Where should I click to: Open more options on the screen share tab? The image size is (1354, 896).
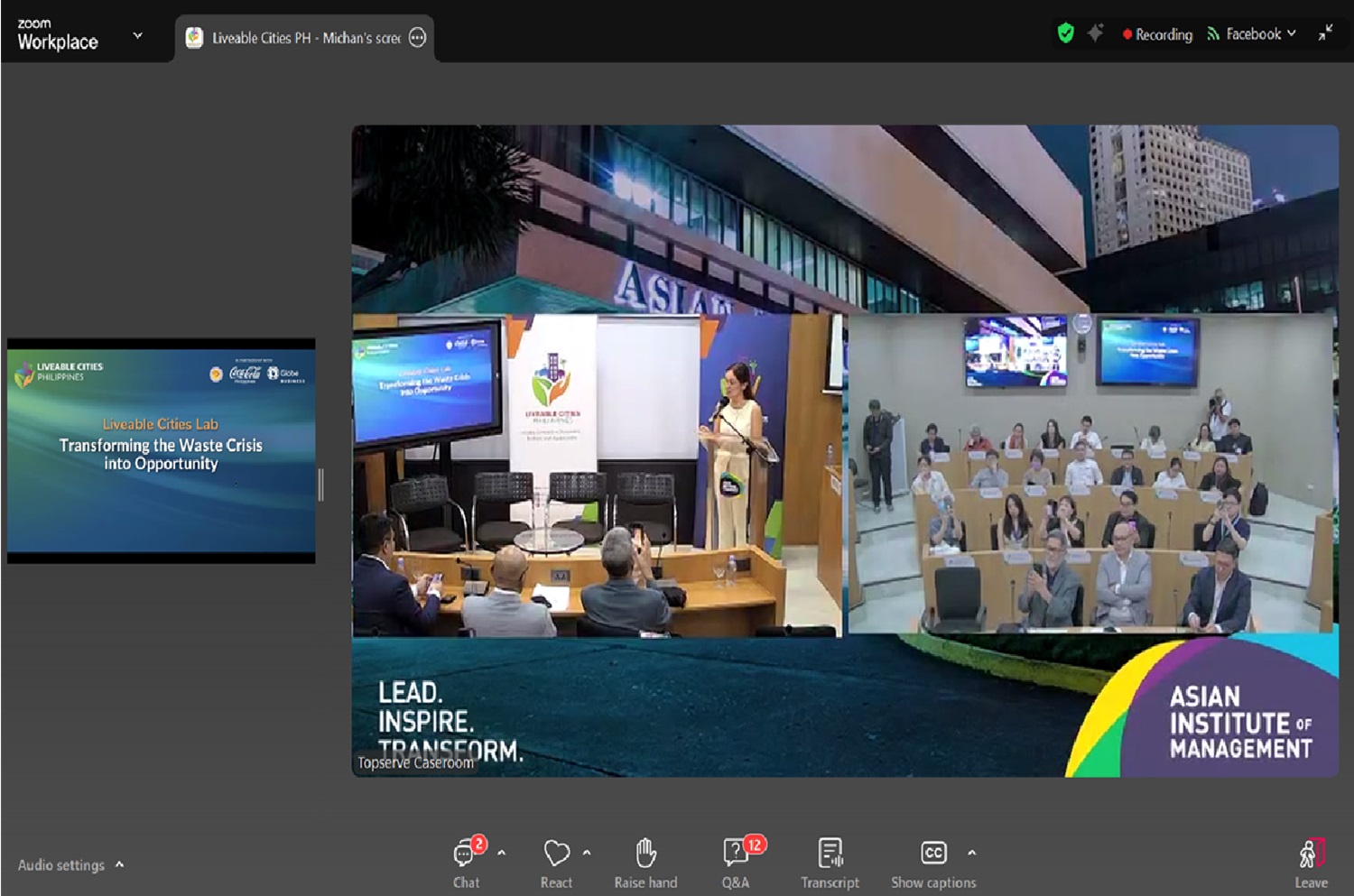click(417, 38)
